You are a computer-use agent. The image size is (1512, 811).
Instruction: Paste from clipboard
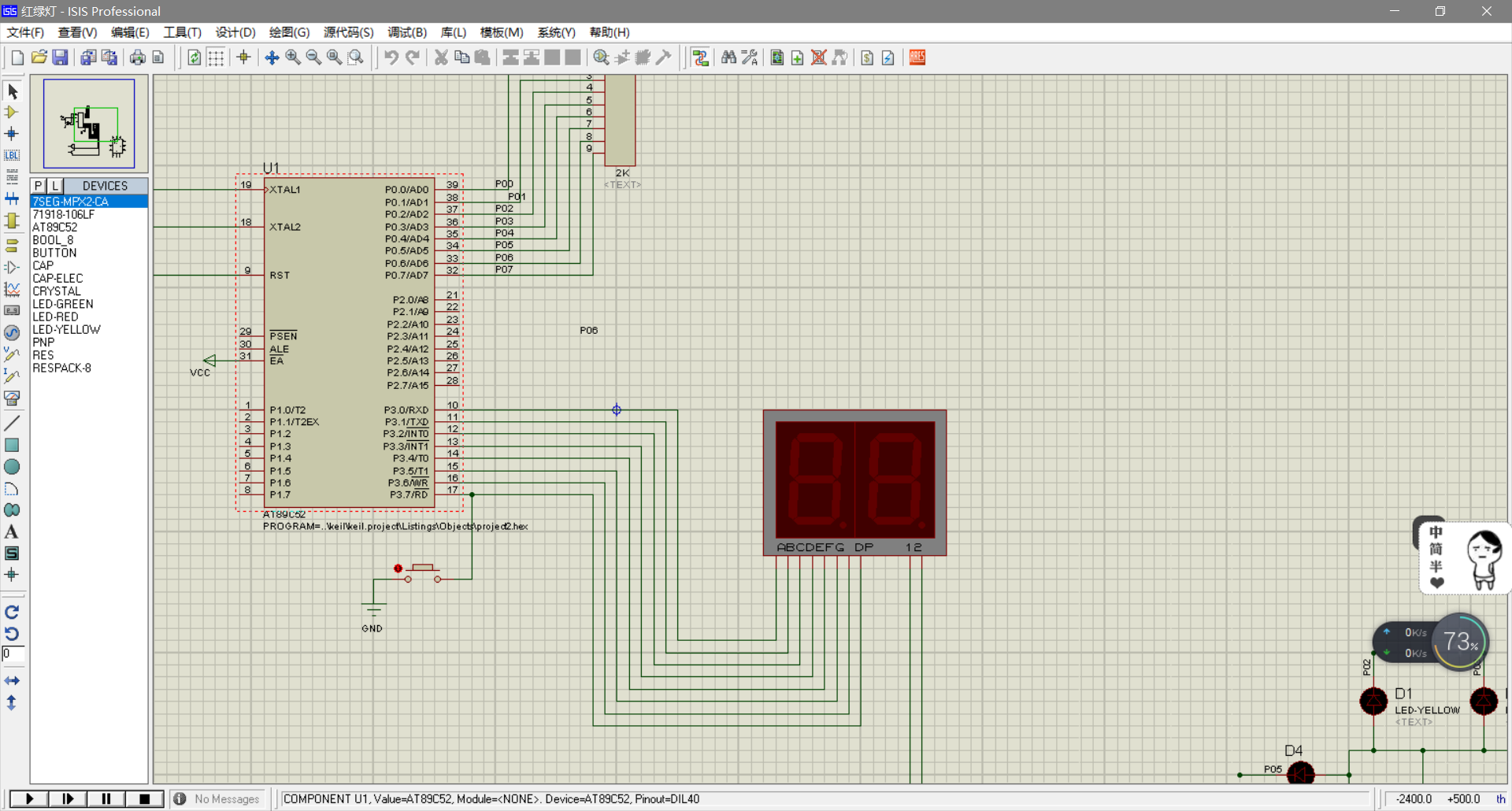pos(483,57)
